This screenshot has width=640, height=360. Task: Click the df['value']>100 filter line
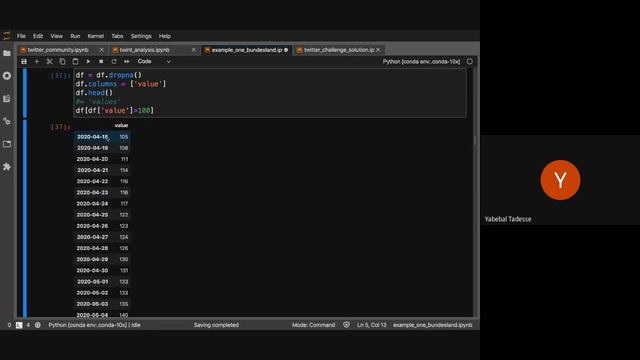[115, 111]
